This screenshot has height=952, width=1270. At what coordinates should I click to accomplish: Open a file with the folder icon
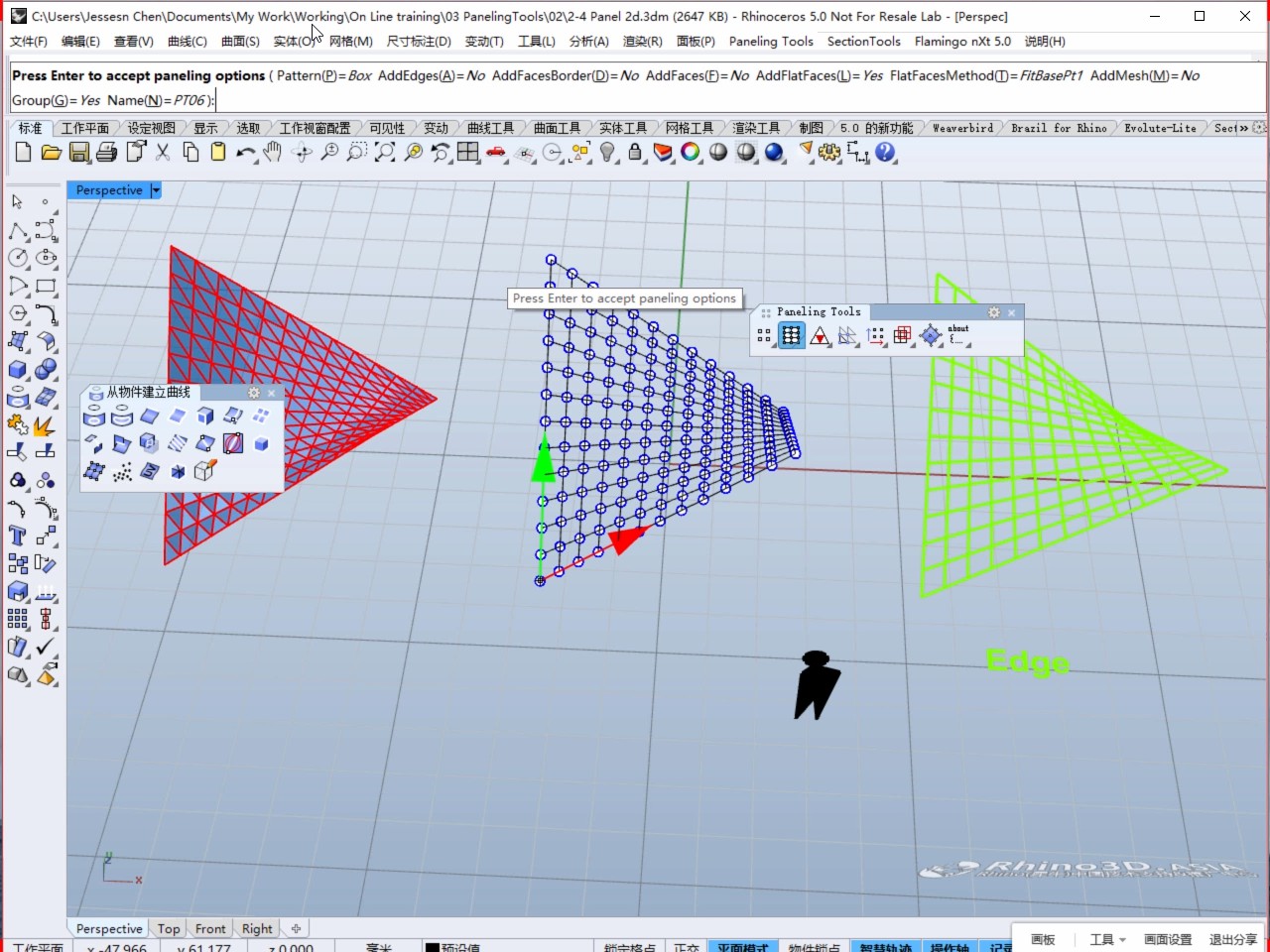52,152
